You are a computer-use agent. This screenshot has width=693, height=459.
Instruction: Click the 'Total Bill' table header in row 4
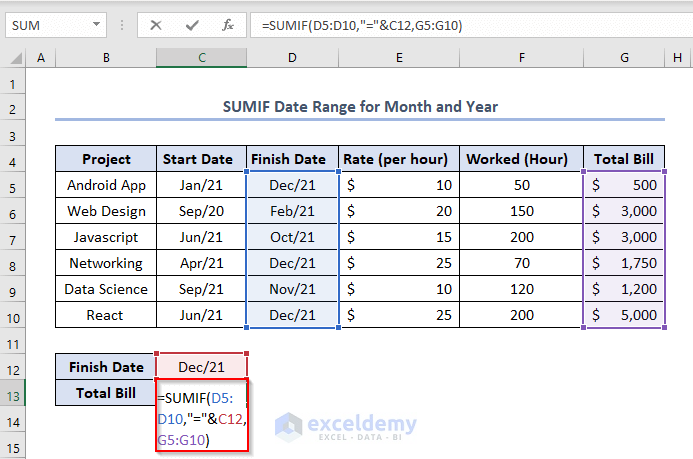pyautogui.click(x=624, y=159)
